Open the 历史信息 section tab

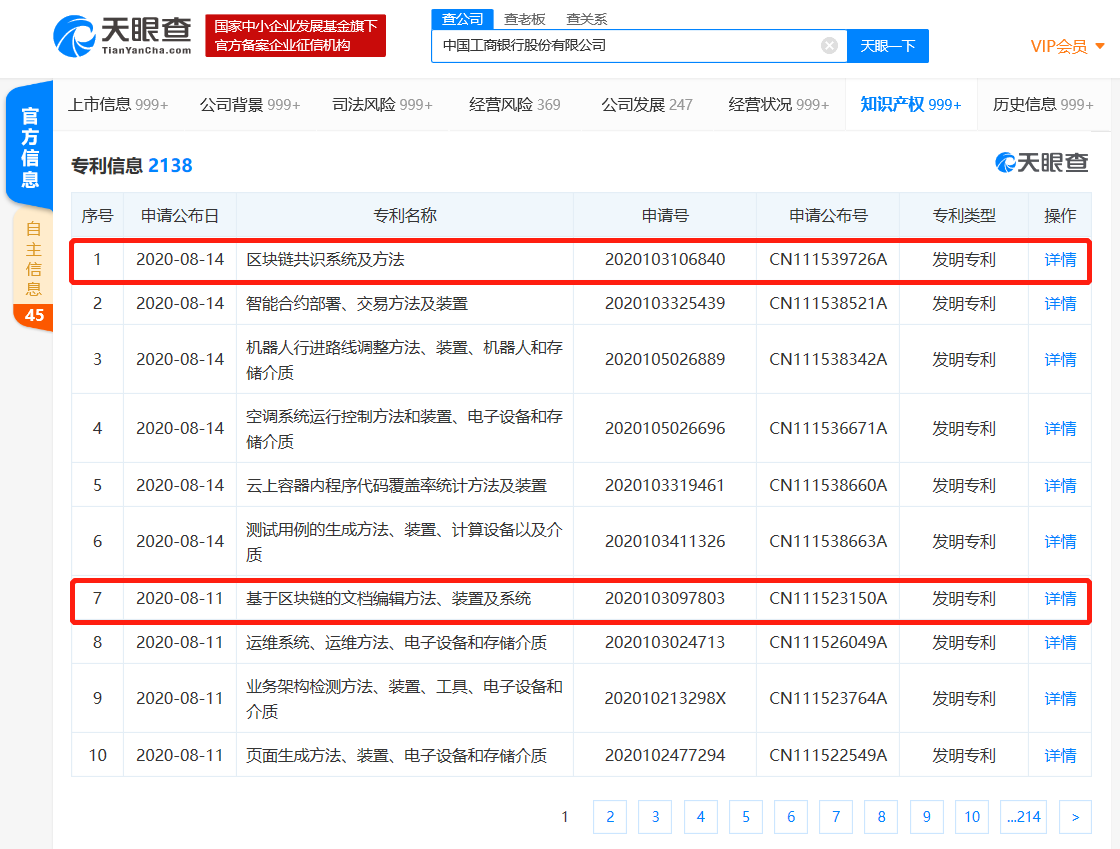[1044, 103]
